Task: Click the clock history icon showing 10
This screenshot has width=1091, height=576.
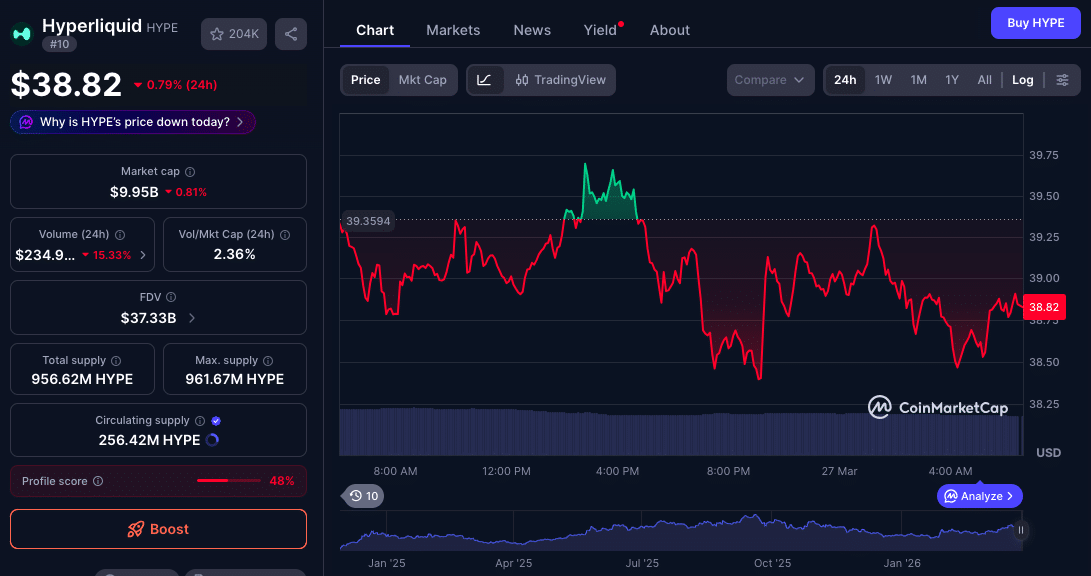Action: pyautogui.click(x=362, y=495)
